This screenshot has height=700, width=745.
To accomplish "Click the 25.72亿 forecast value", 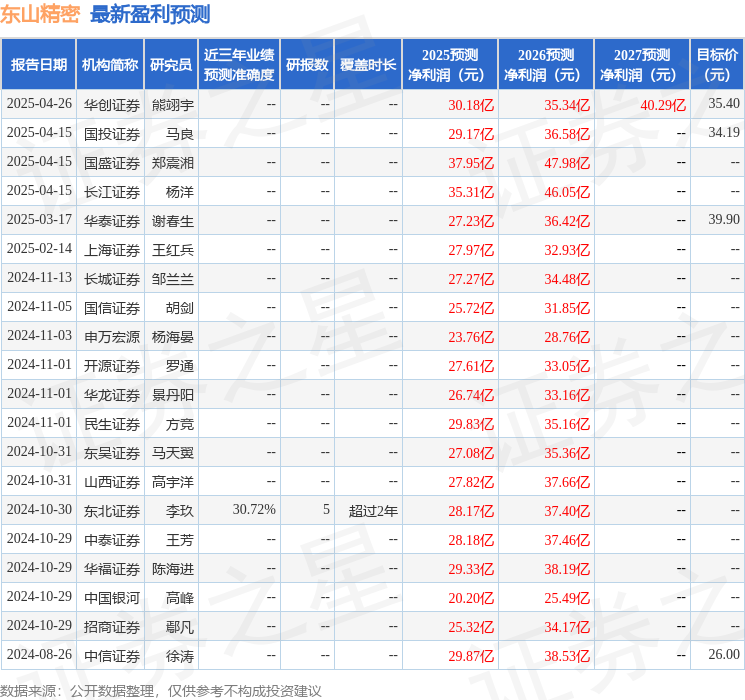I will tap(471, 308).
